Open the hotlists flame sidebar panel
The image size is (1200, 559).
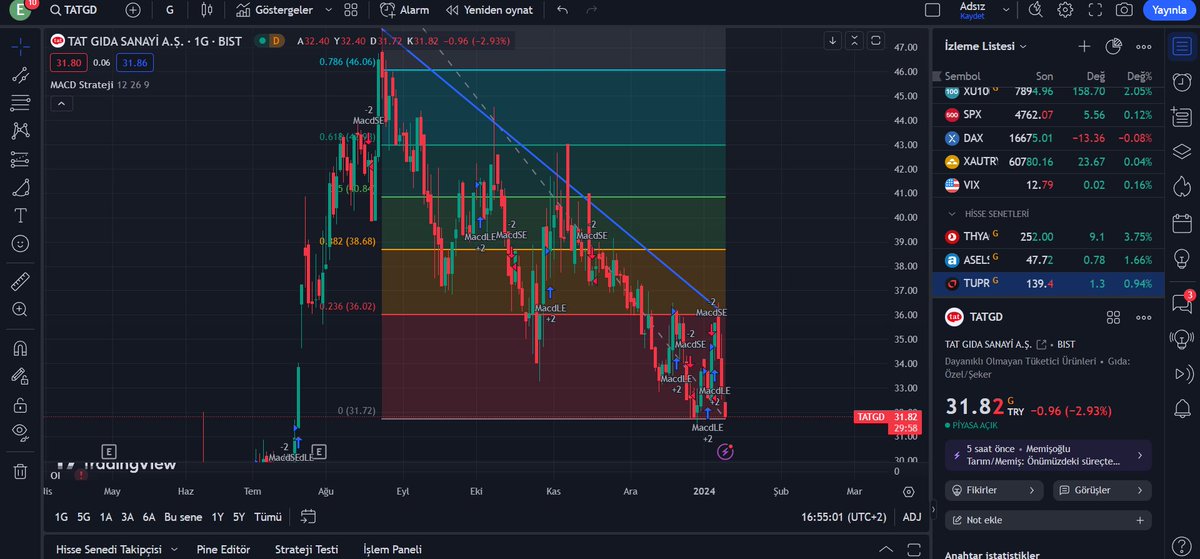pyautogui.click(x=1181, y=187)
